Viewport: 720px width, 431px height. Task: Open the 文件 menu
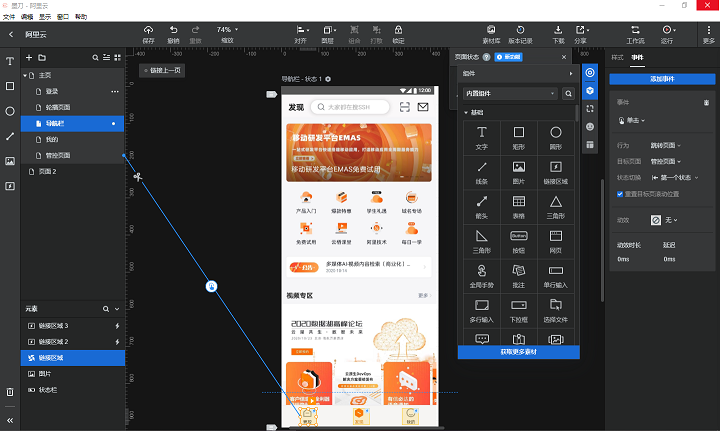point(9,17)
